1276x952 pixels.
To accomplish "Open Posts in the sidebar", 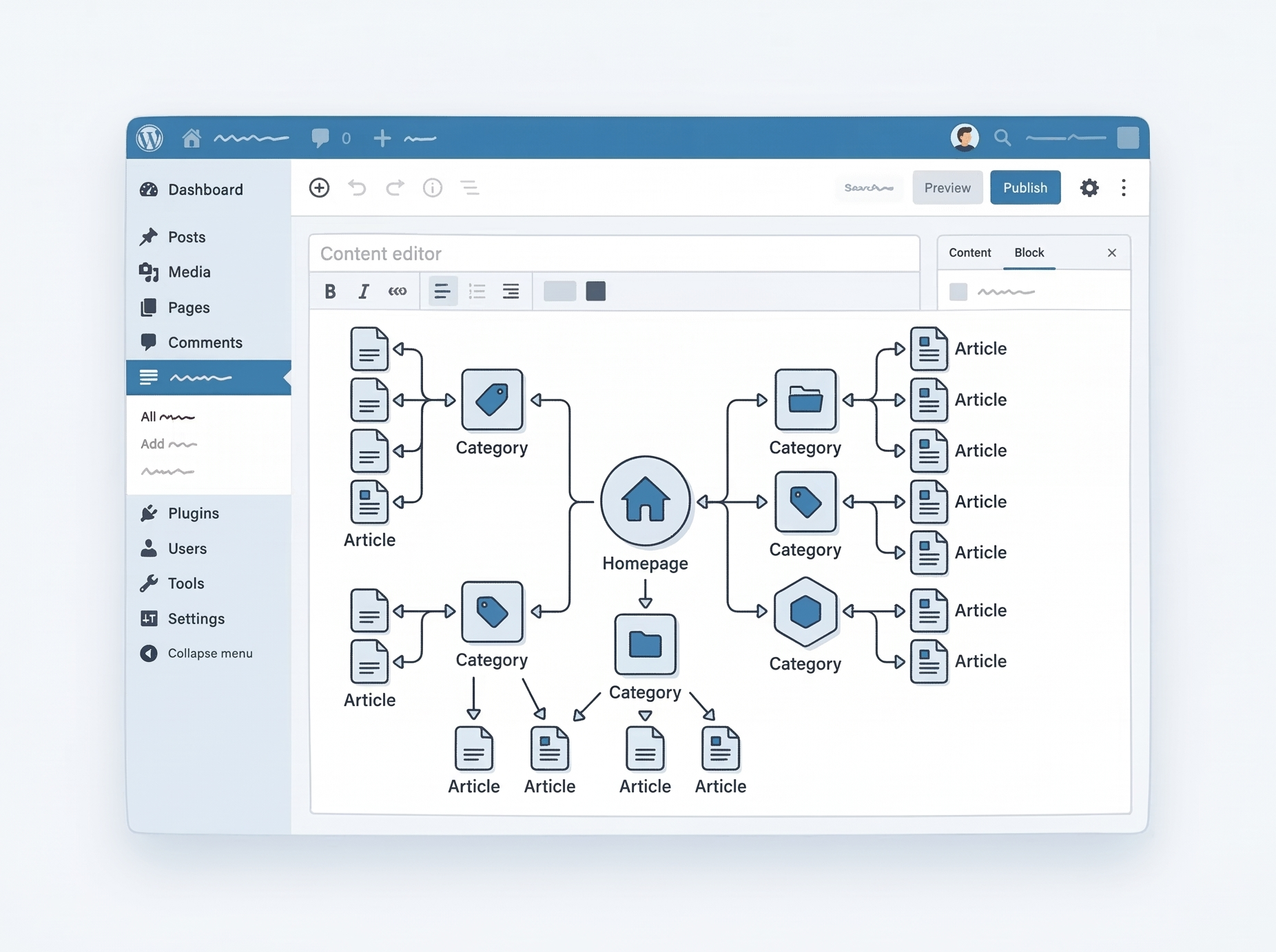I will pos(186,237).
